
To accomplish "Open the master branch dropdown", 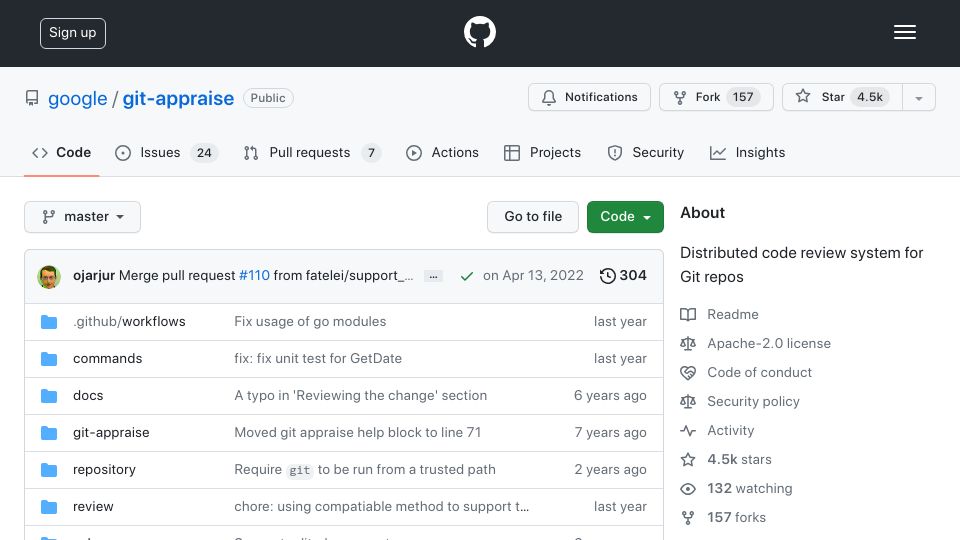I will click(x=83, y=217).
